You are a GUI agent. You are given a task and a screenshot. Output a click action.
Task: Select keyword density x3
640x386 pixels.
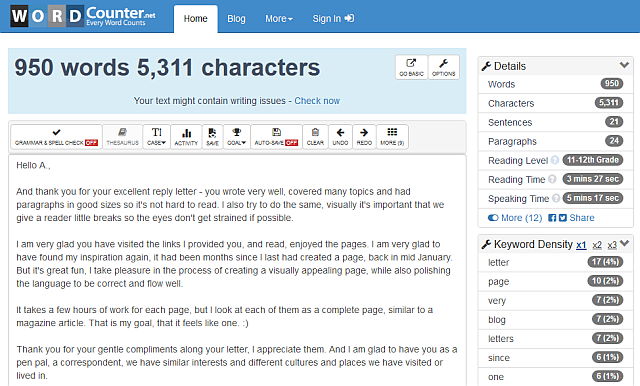click(612, 245)
